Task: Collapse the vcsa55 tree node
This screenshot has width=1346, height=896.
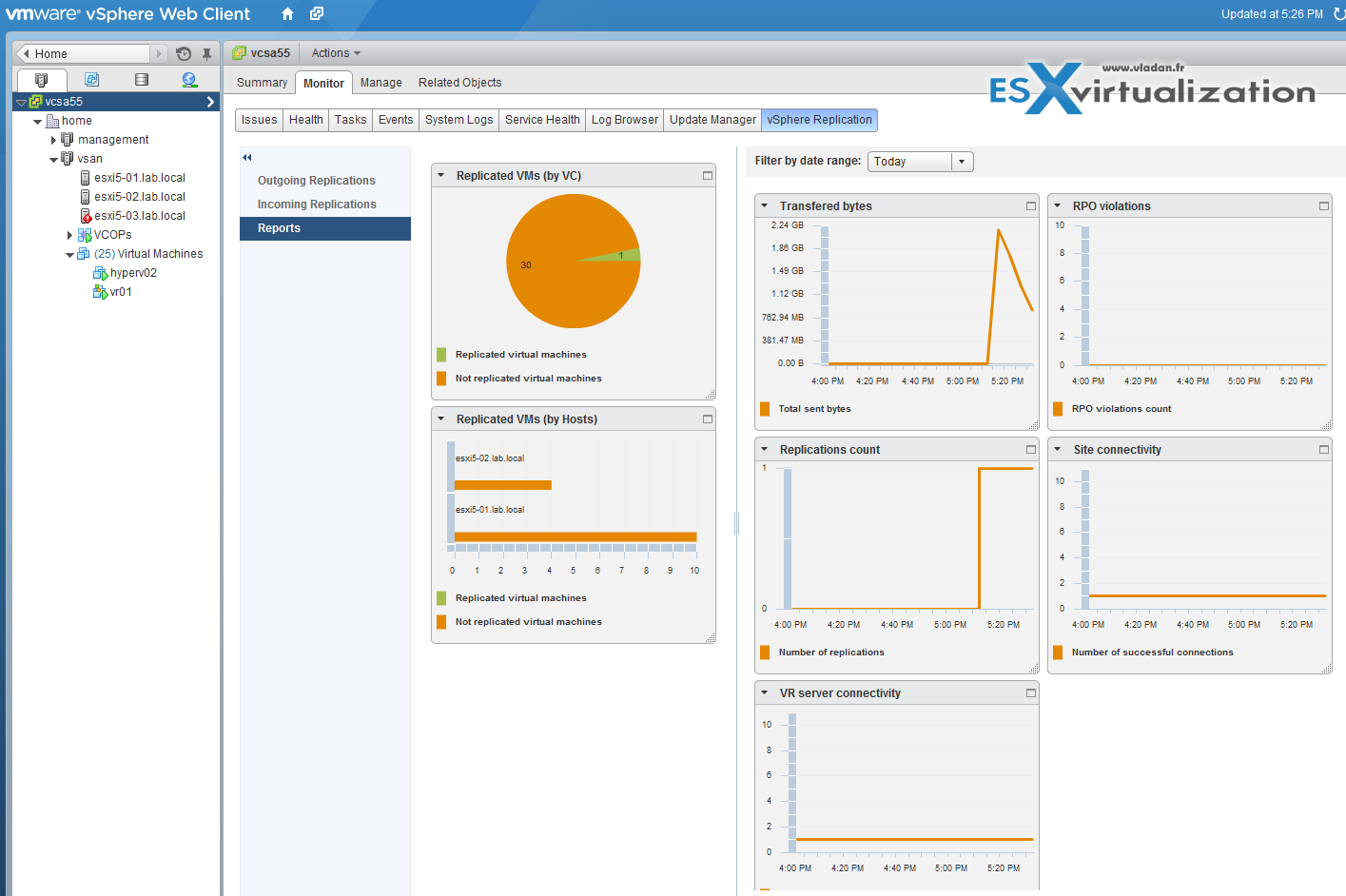Action: pos(21,103)
